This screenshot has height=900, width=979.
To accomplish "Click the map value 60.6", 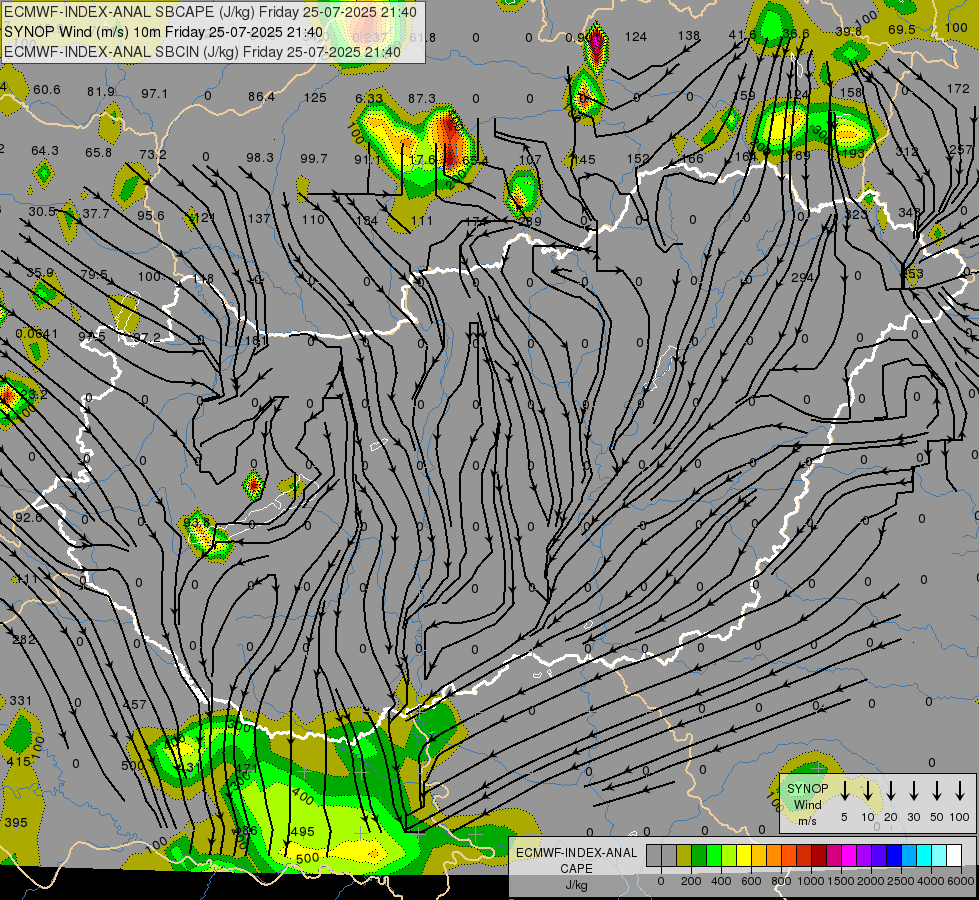I will tap(47, 90).
